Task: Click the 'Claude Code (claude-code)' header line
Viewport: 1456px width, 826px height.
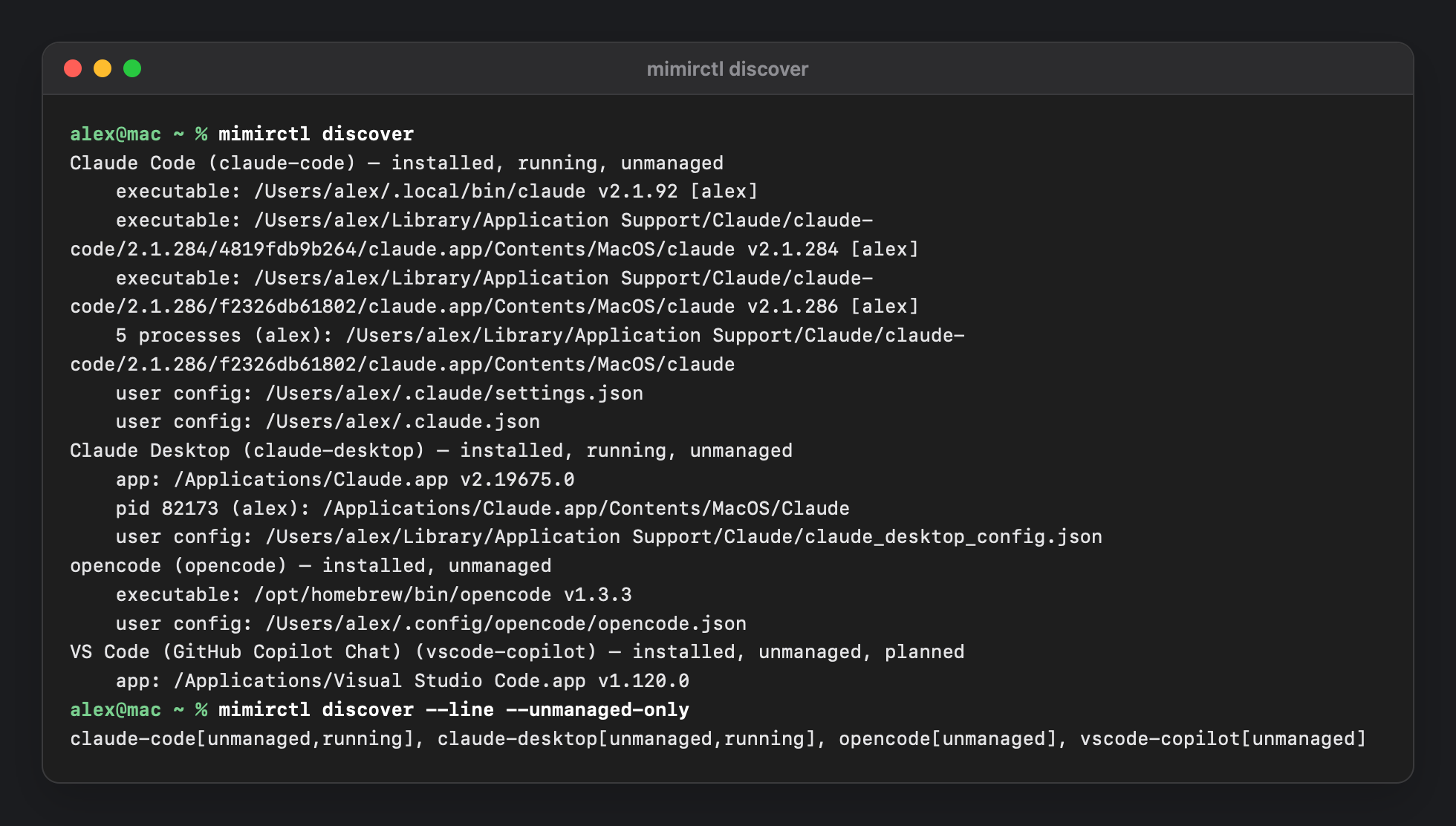Action: pos(397,163)
